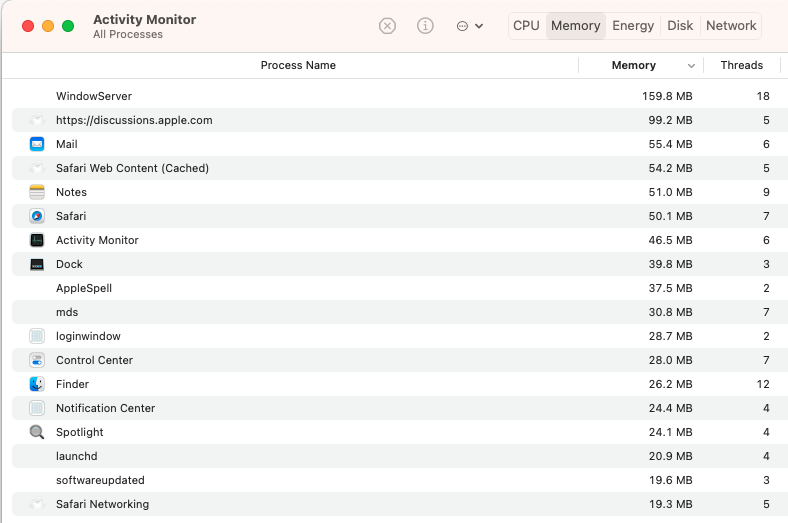Switch to the Energy tab
The image size is (788, 523).
(x=633, y=26)
